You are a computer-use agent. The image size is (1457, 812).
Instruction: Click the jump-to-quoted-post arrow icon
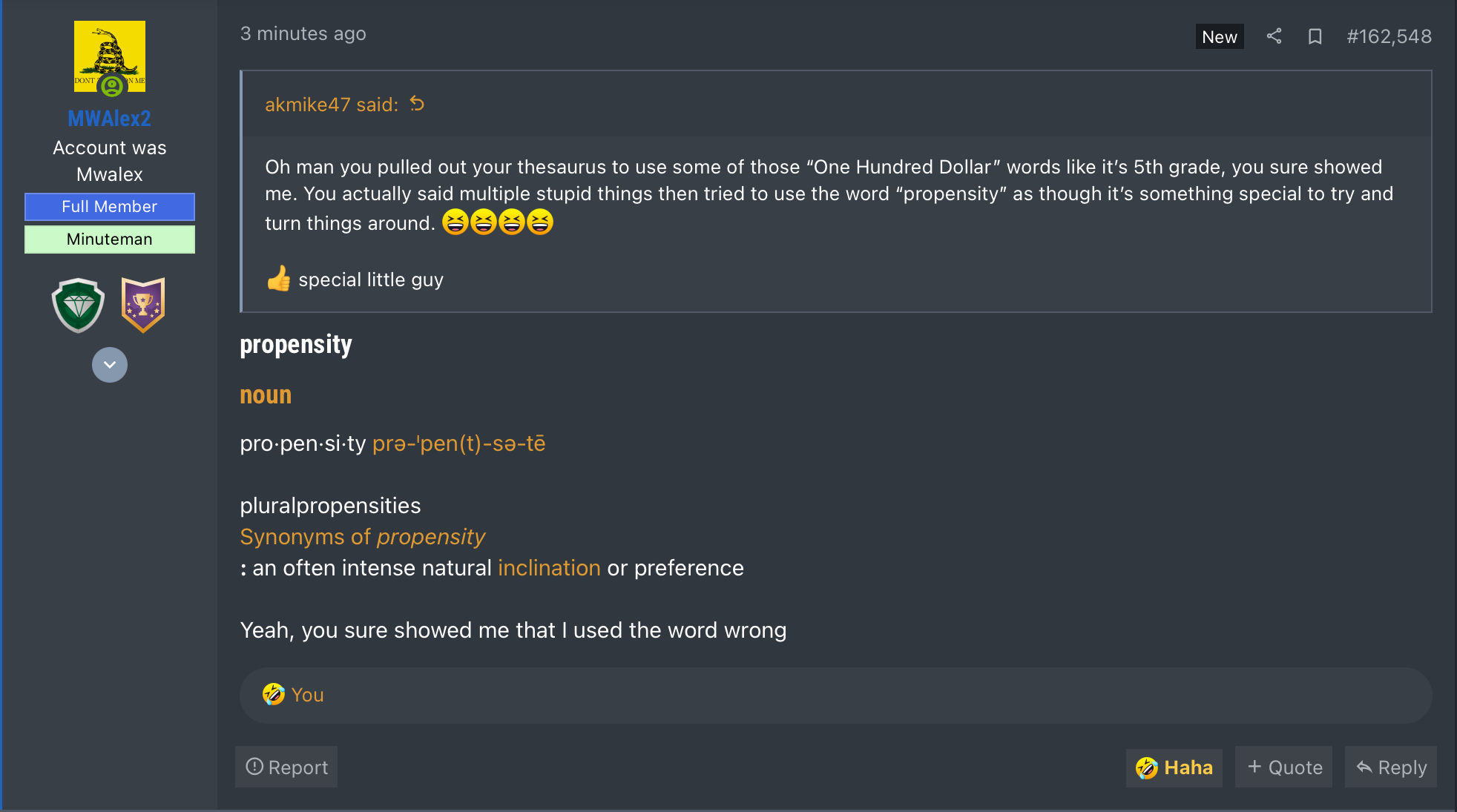418,105
